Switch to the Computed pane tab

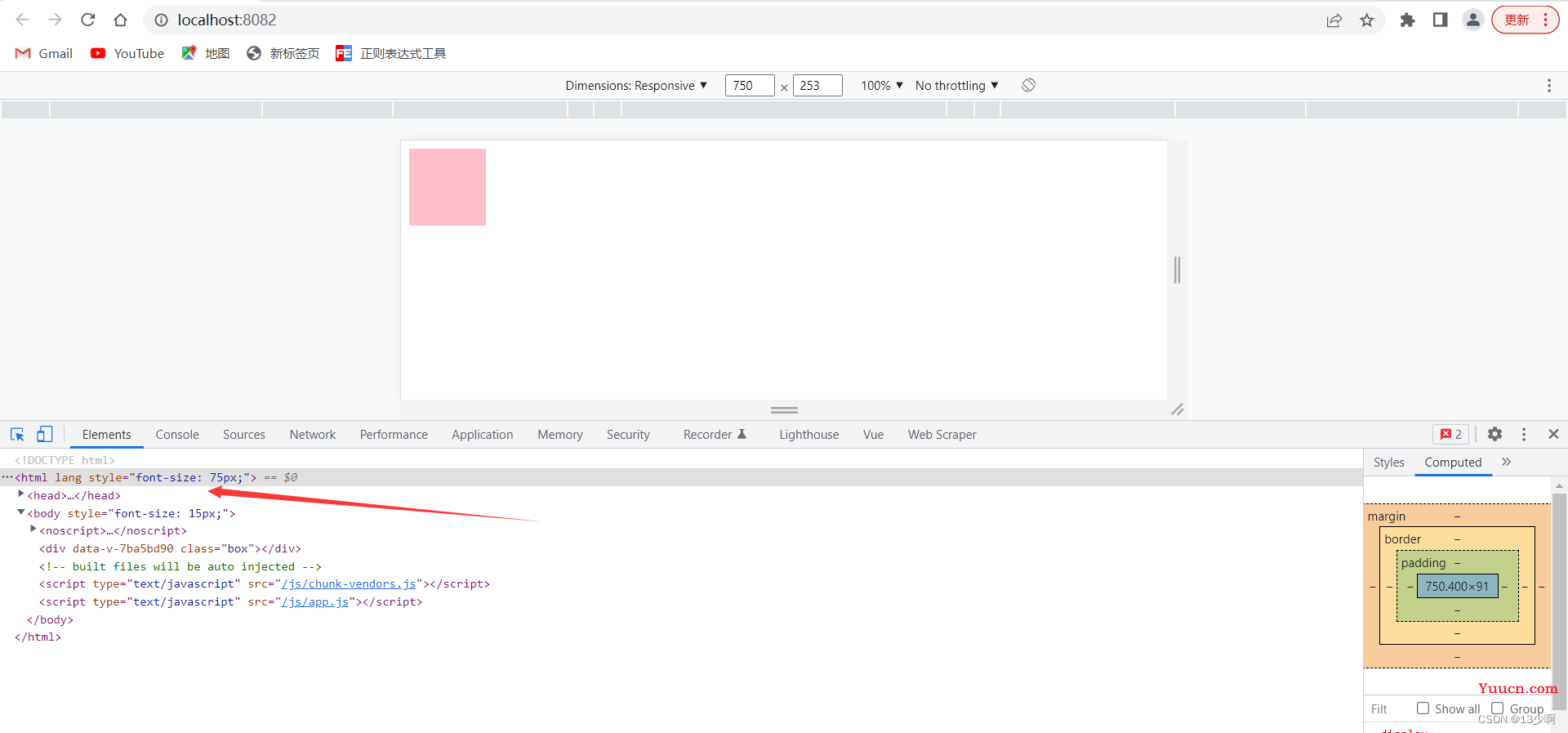pyautogui.click(x=1453, y=462)
